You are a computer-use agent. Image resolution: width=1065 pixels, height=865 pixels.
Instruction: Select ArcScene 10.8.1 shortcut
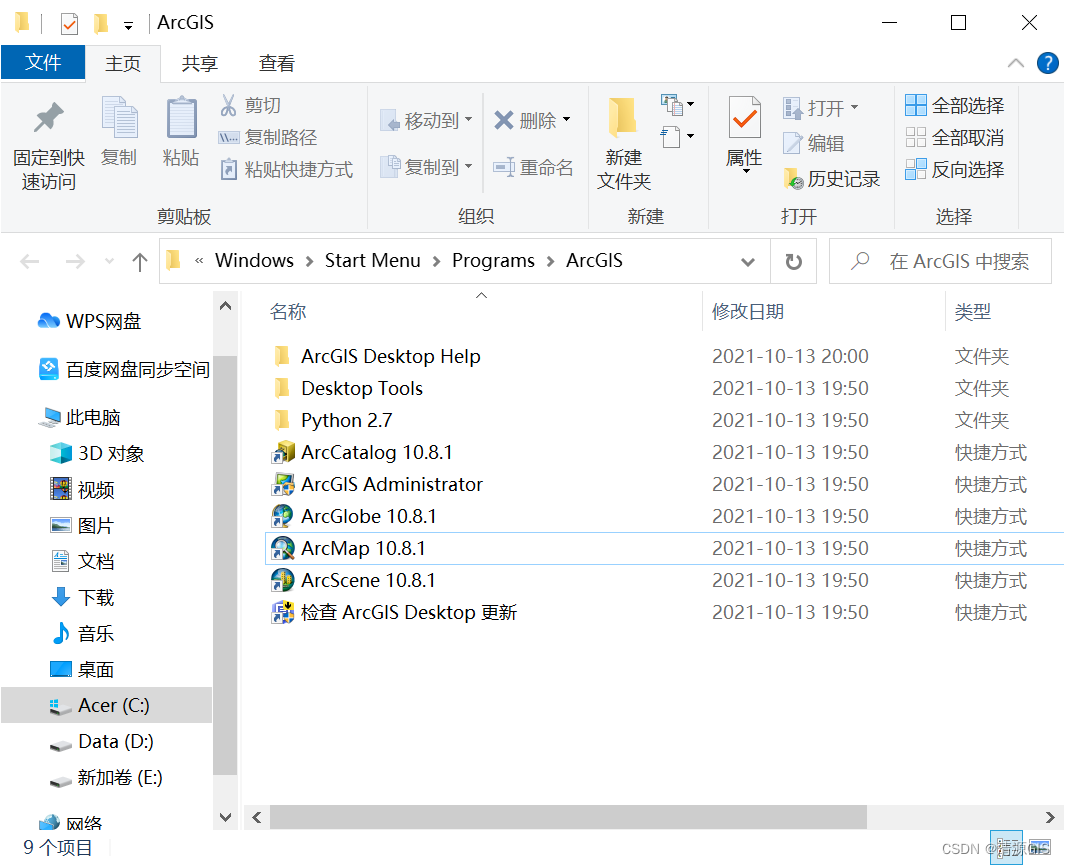coord(353,581)
